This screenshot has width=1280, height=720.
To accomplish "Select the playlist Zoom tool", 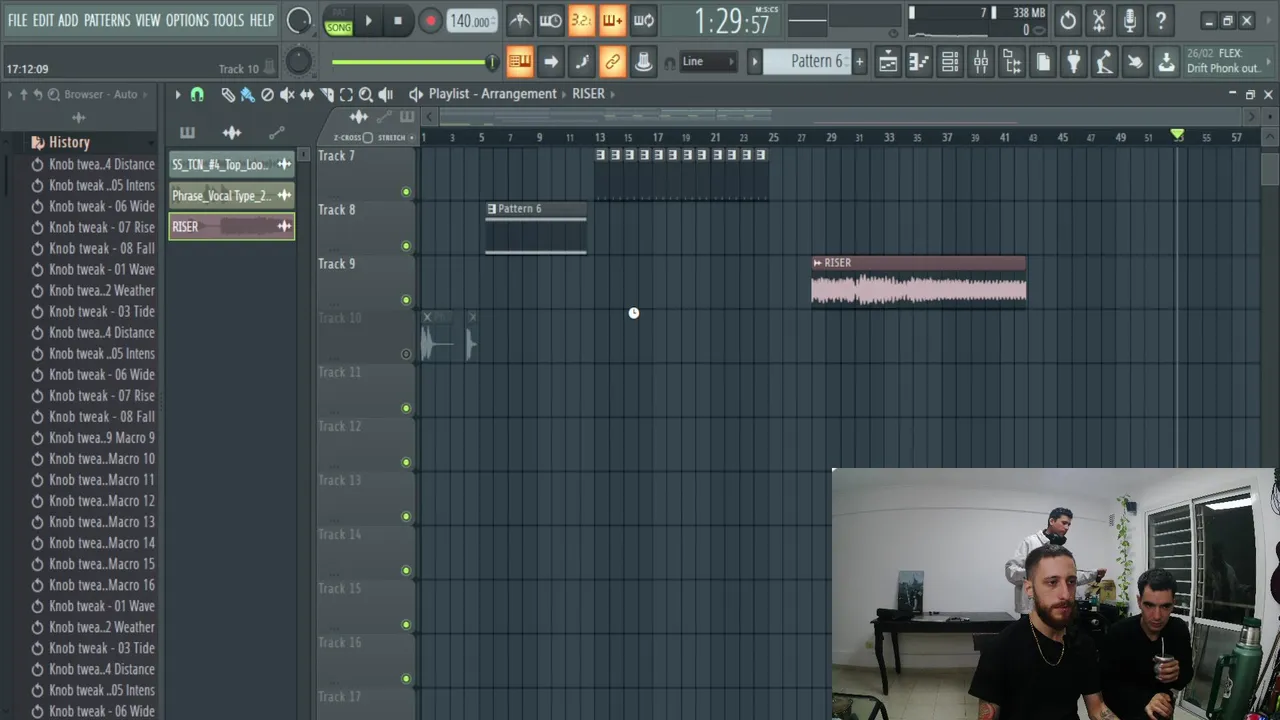I will click(x=366, y=94).
